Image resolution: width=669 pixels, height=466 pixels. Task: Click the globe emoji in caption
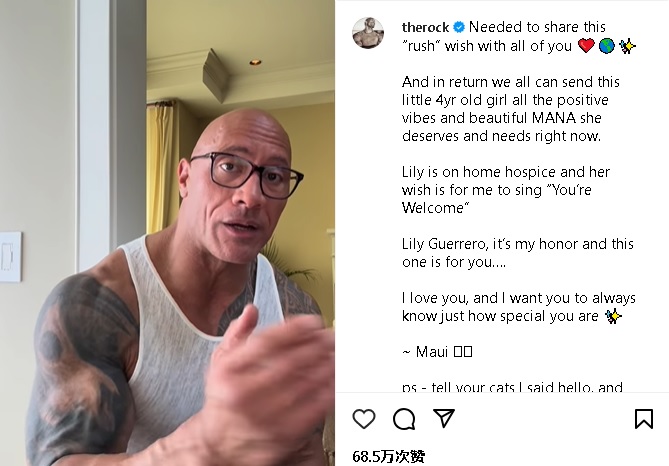[606, 46]
